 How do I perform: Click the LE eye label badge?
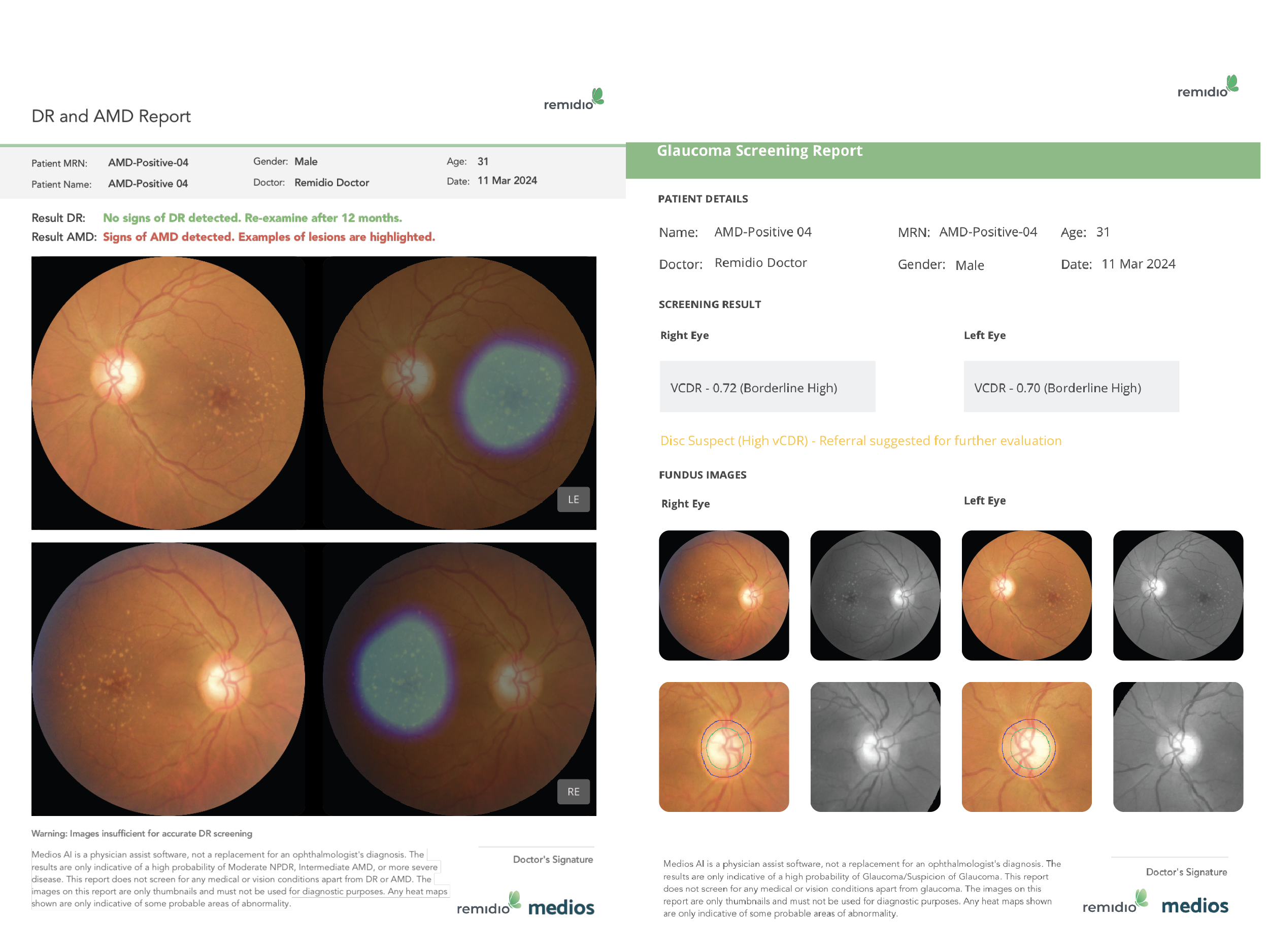pyautogui.click(x=573, y=499)
